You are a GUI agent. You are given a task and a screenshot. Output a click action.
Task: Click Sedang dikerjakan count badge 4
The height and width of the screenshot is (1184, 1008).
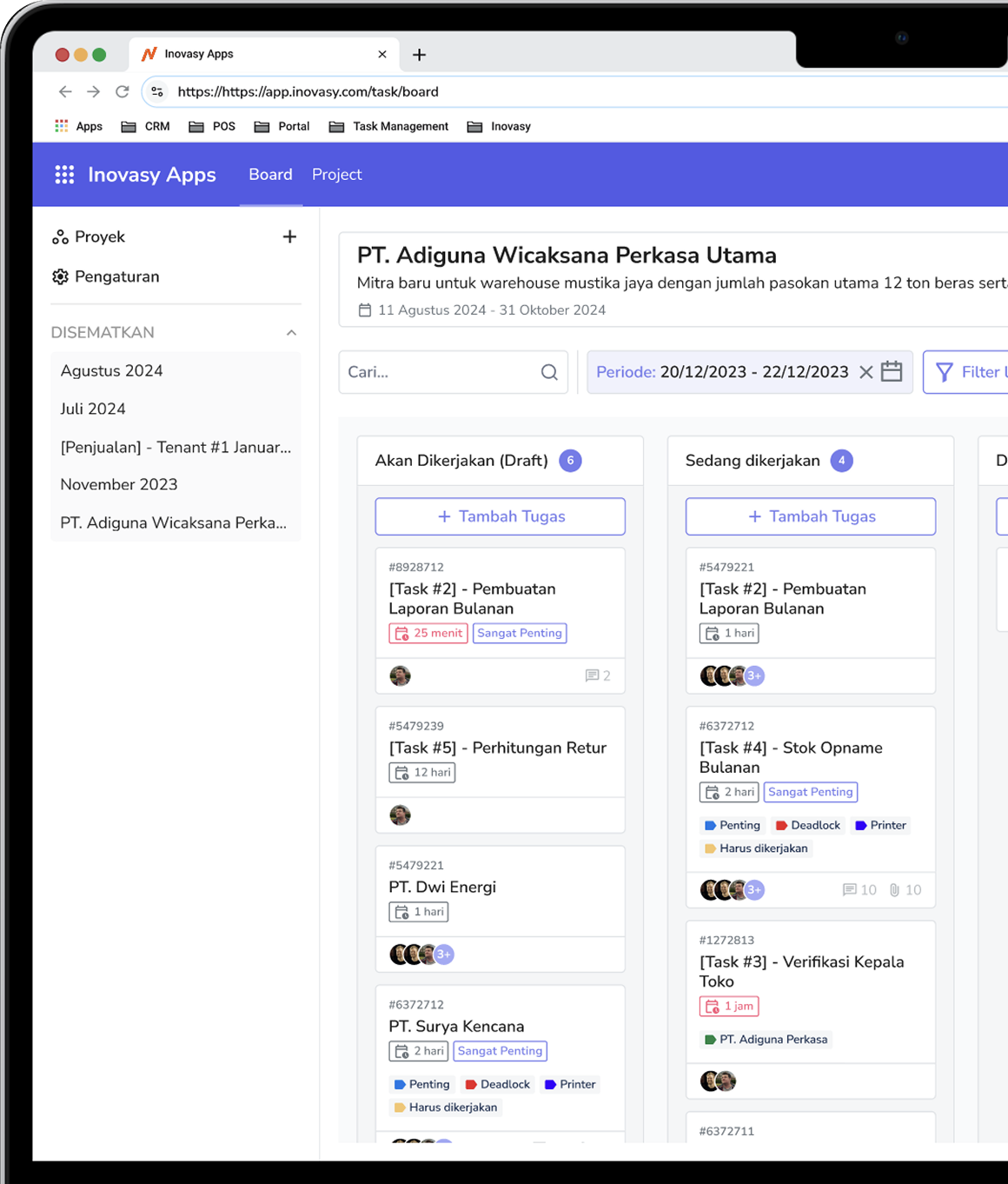pyautogui.click(x=841, y=461)
